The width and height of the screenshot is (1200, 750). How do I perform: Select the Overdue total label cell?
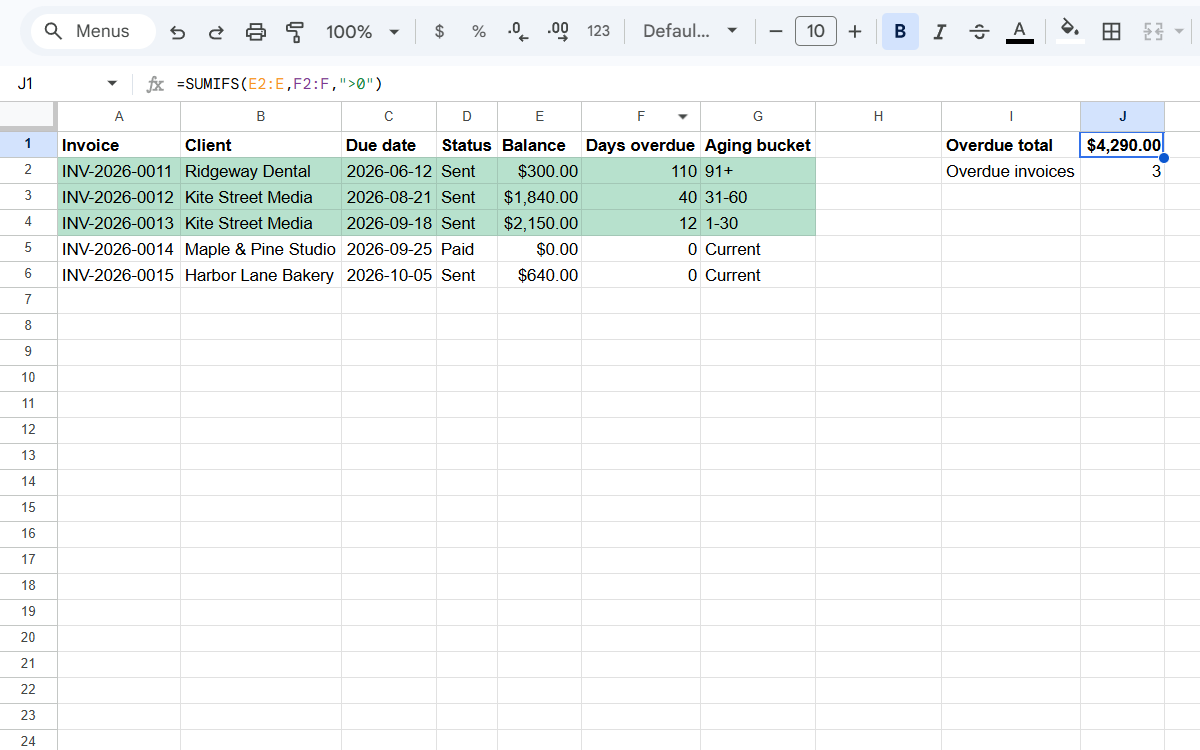[1011, 145]
